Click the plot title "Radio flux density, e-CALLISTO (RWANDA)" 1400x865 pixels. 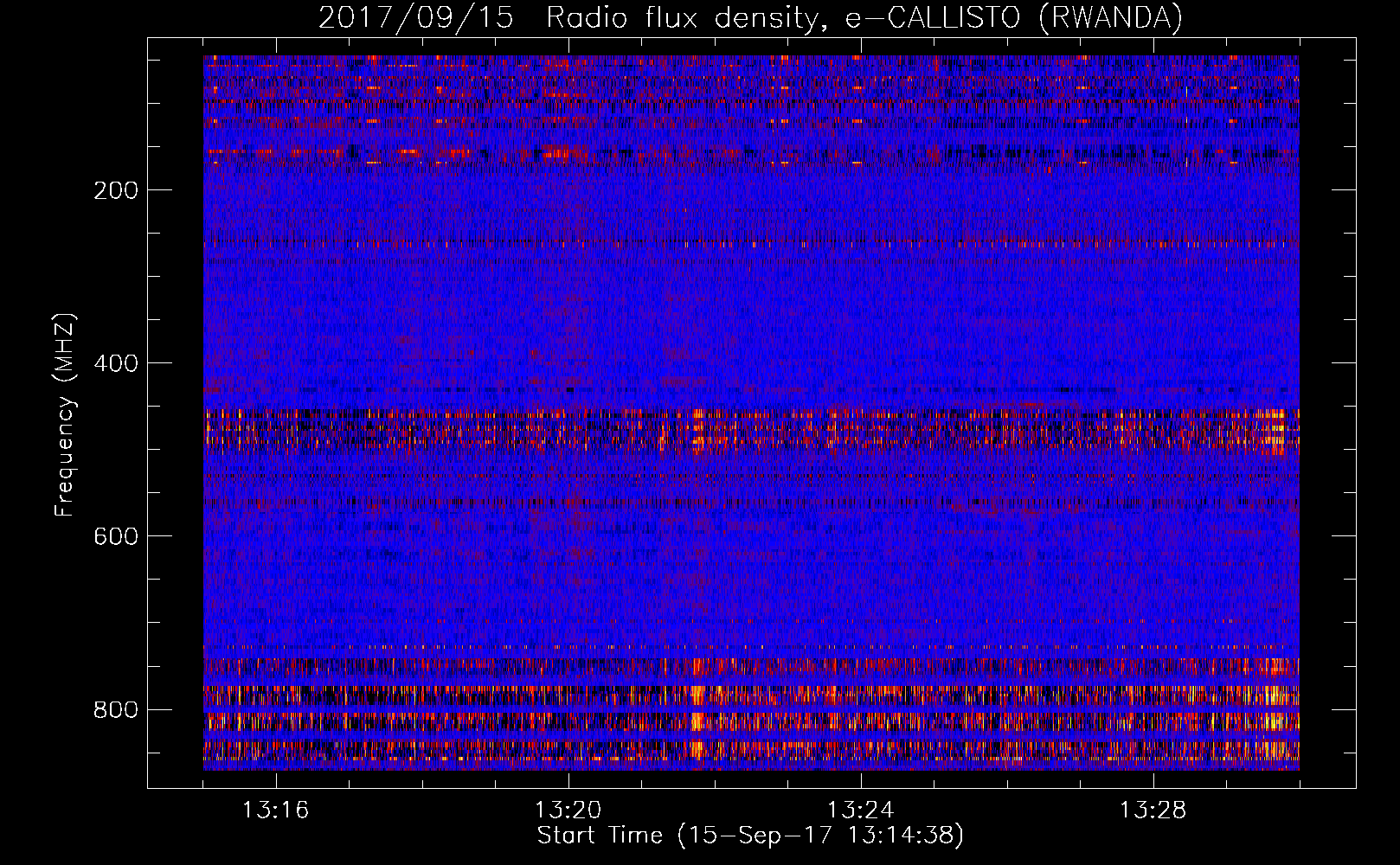(864, 17)
